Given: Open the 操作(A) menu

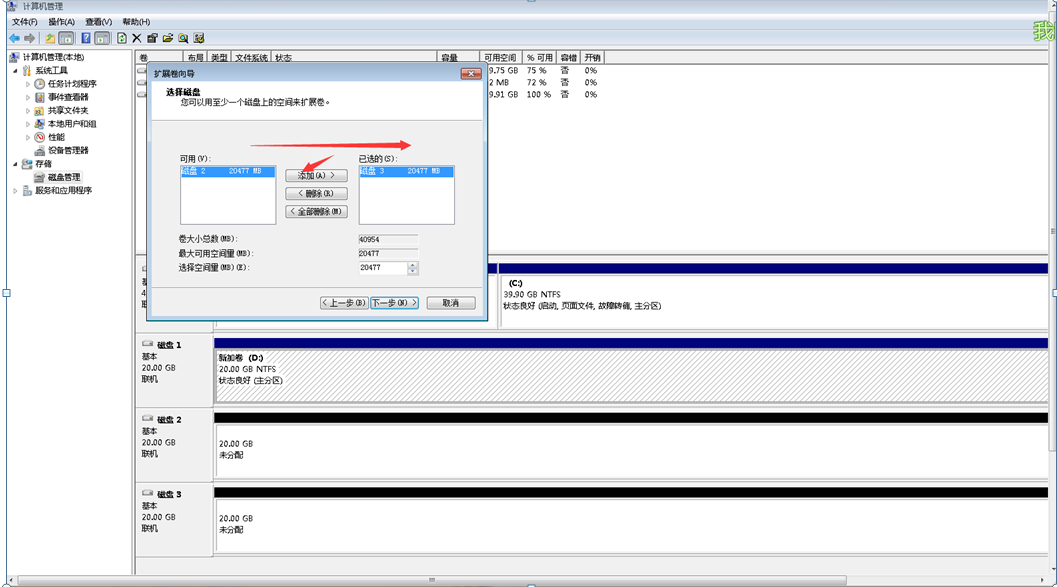Looking at the screenshot, I should [x=61, y=22].
